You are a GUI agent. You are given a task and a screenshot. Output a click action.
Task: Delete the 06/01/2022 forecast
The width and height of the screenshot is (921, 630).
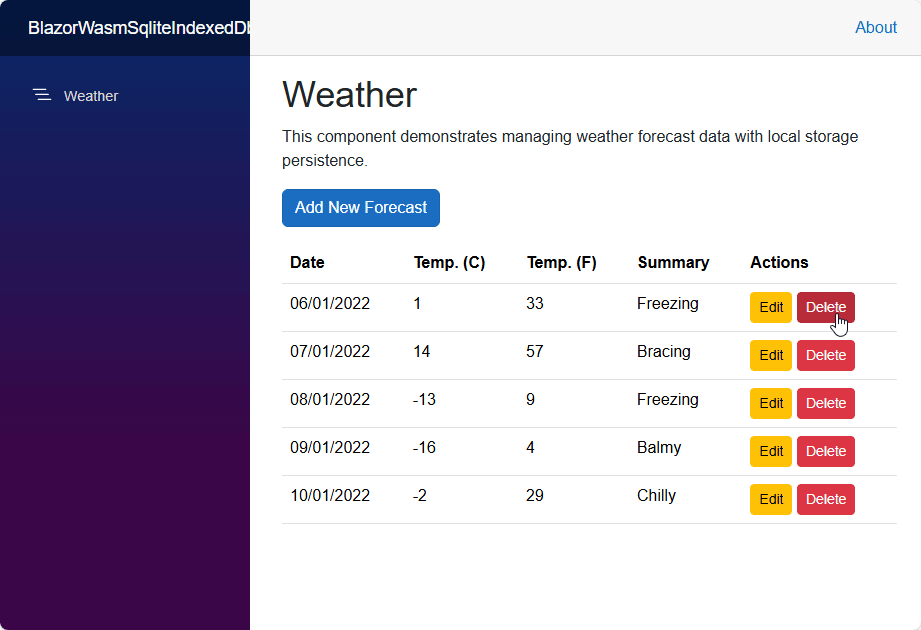[x=825, y=308]
